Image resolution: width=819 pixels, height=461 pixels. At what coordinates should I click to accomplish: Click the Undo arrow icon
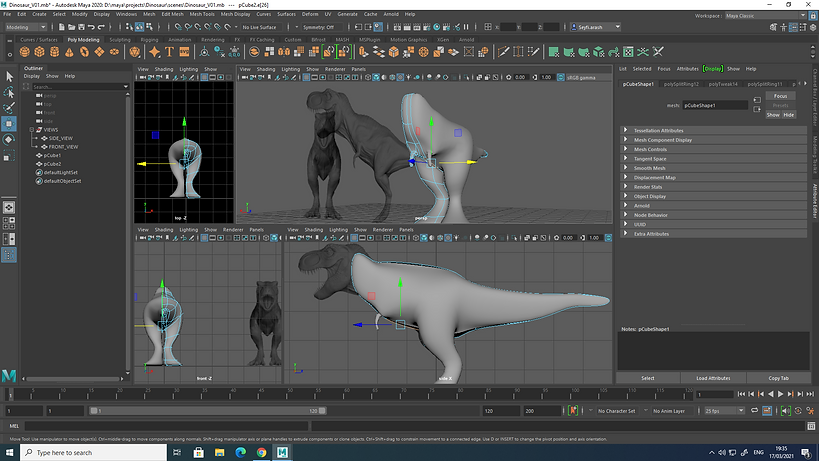(91, 27)
